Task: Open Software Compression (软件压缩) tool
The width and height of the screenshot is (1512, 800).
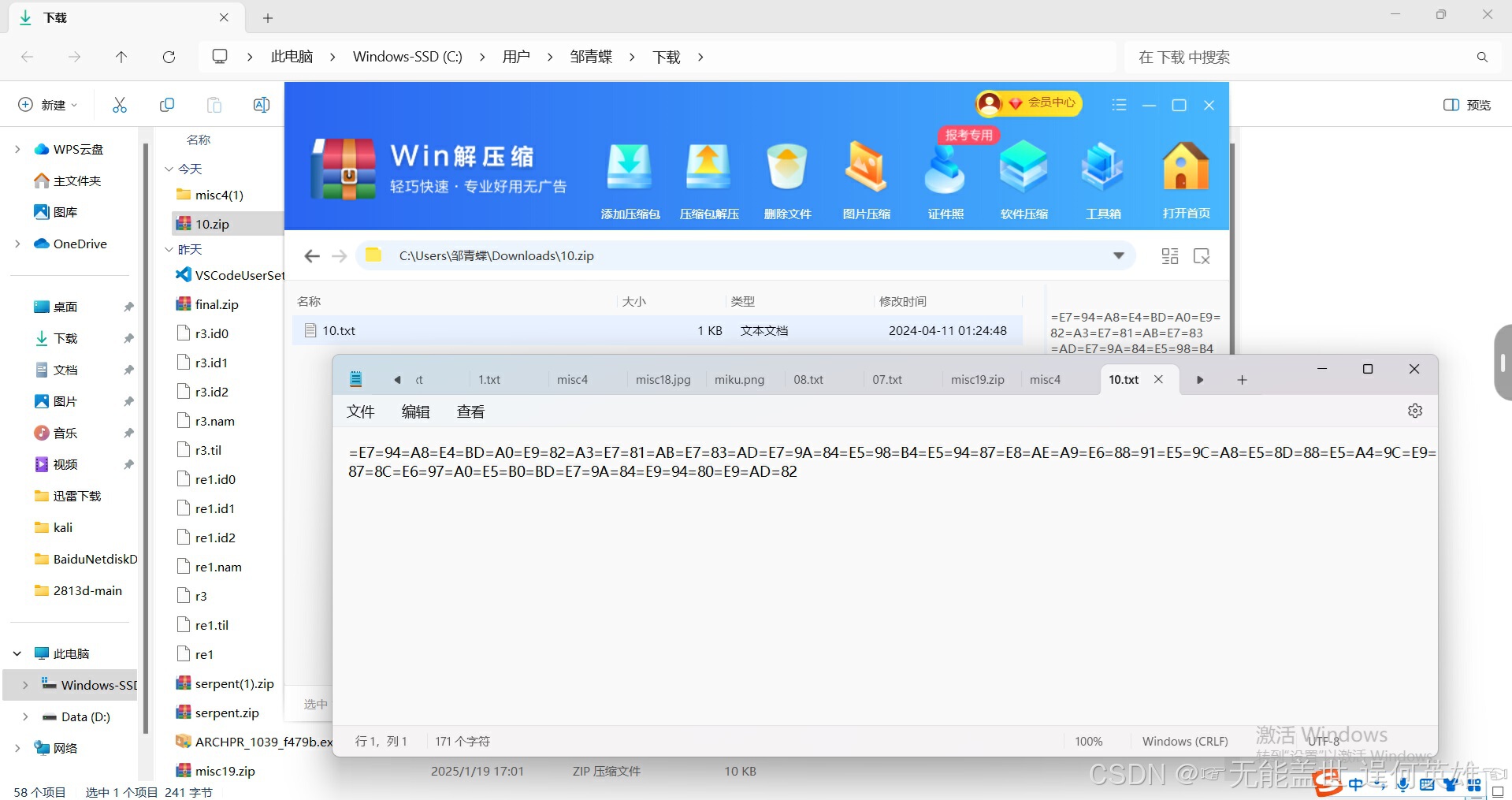Action: coord(1023,180)
